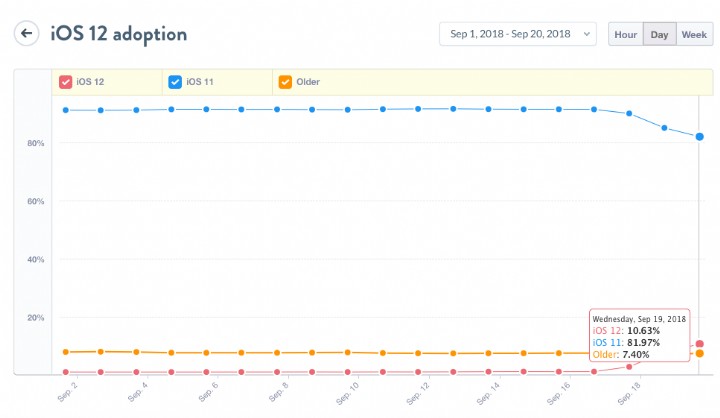This screenshot has width=720, height=418.
Task: Click the iOS 12 label in legend
Action: pyautogui.click(x=91, y=82)
